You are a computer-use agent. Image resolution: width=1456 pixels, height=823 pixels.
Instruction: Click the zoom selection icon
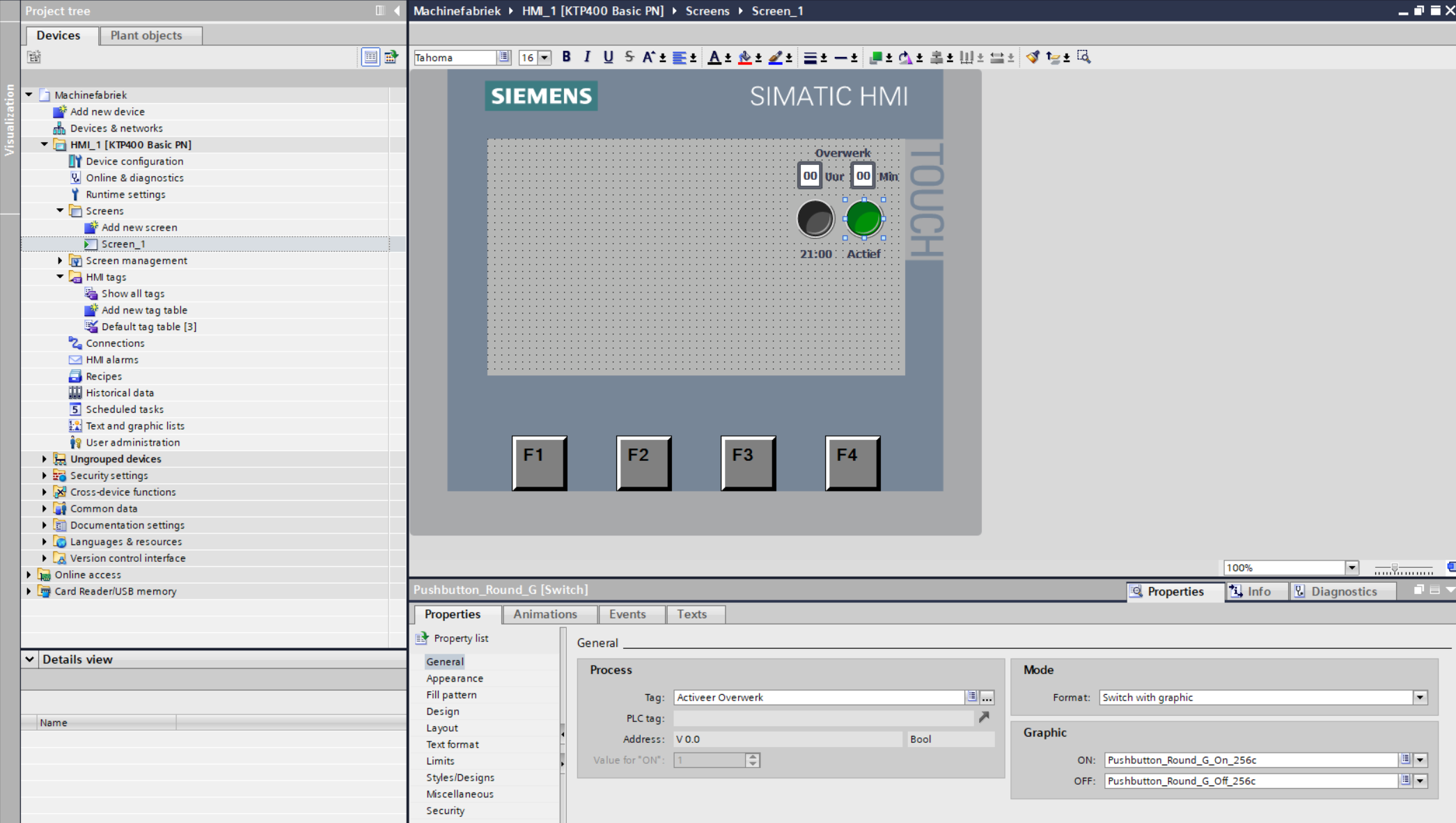coord(1083,57)
